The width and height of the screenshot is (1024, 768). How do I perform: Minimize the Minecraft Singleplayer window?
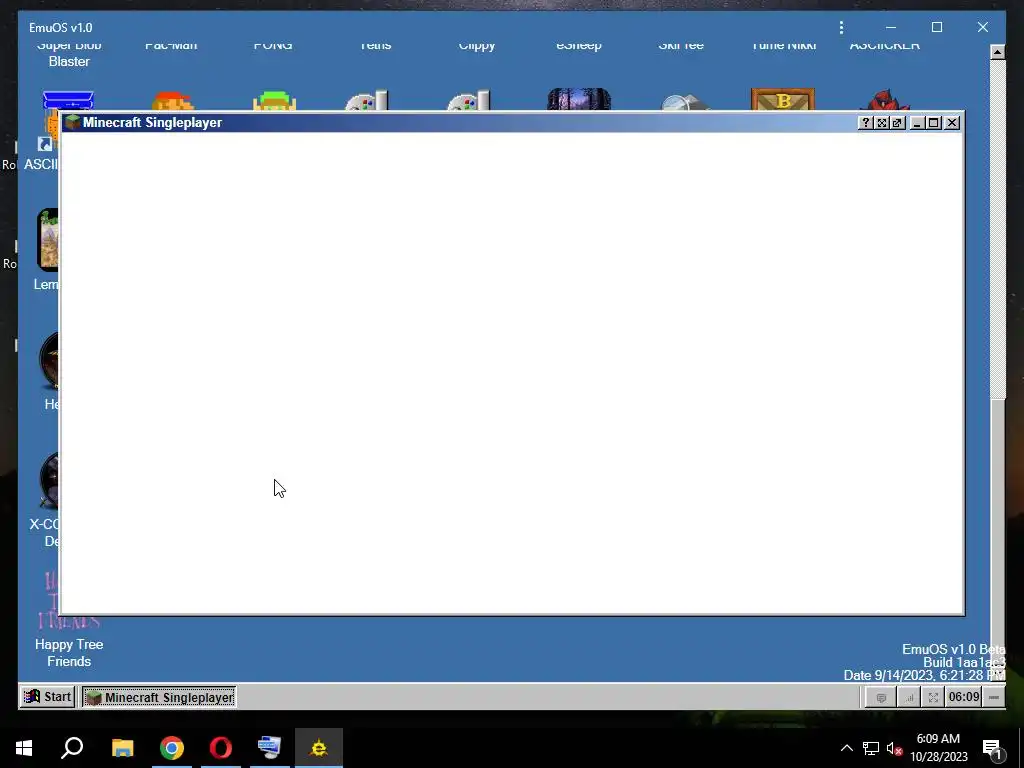coord(917,123)
